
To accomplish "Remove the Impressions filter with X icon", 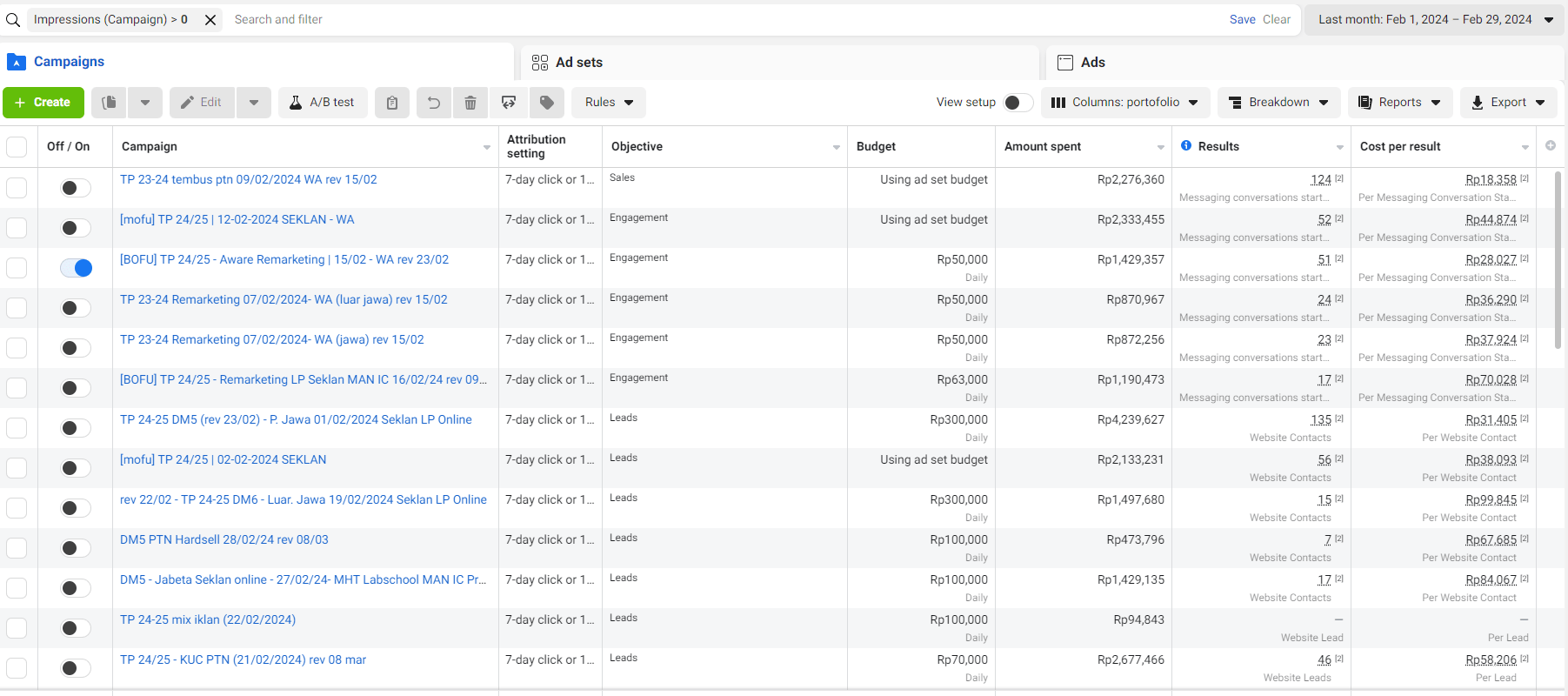I will tap(210, 20).
